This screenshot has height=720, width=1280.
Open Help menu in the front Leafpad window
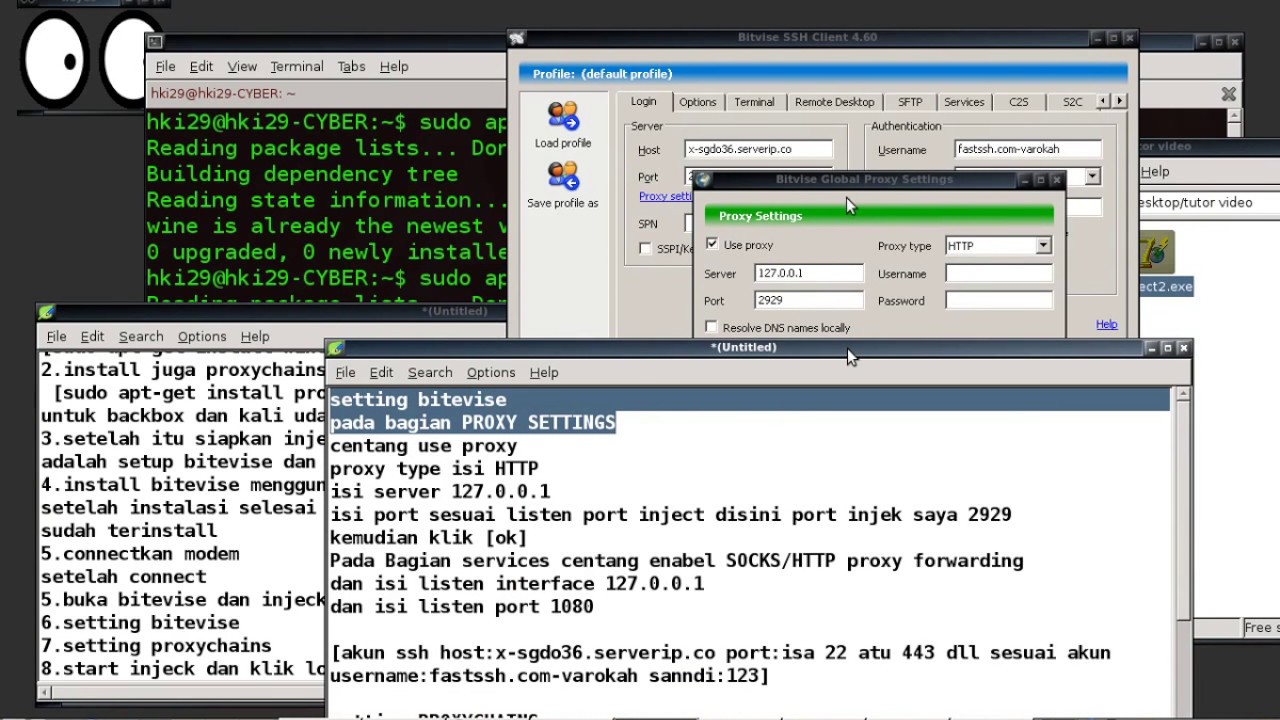pos(544,372)
